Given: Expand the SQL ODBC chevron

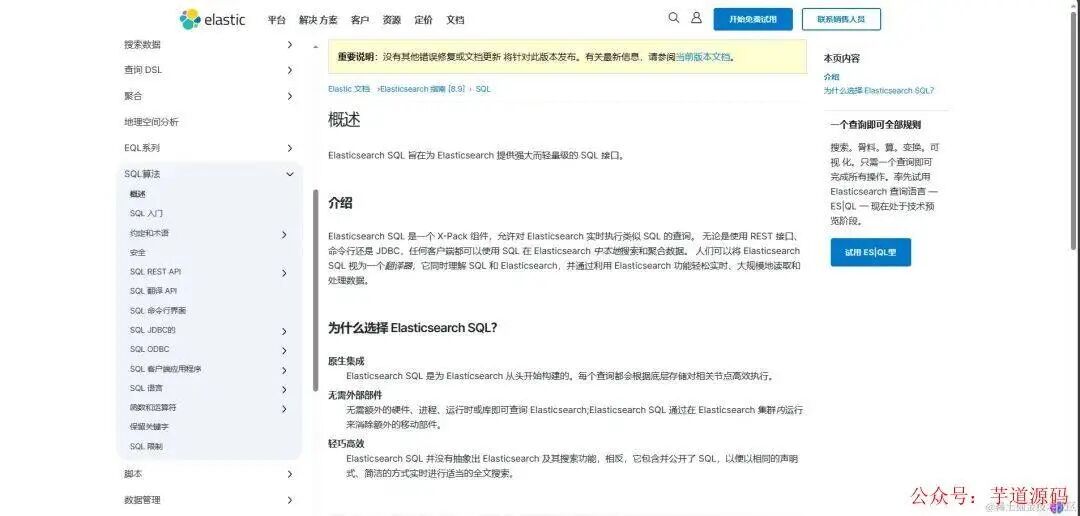Looking at the screenshot, I should (x=284, y=351).
